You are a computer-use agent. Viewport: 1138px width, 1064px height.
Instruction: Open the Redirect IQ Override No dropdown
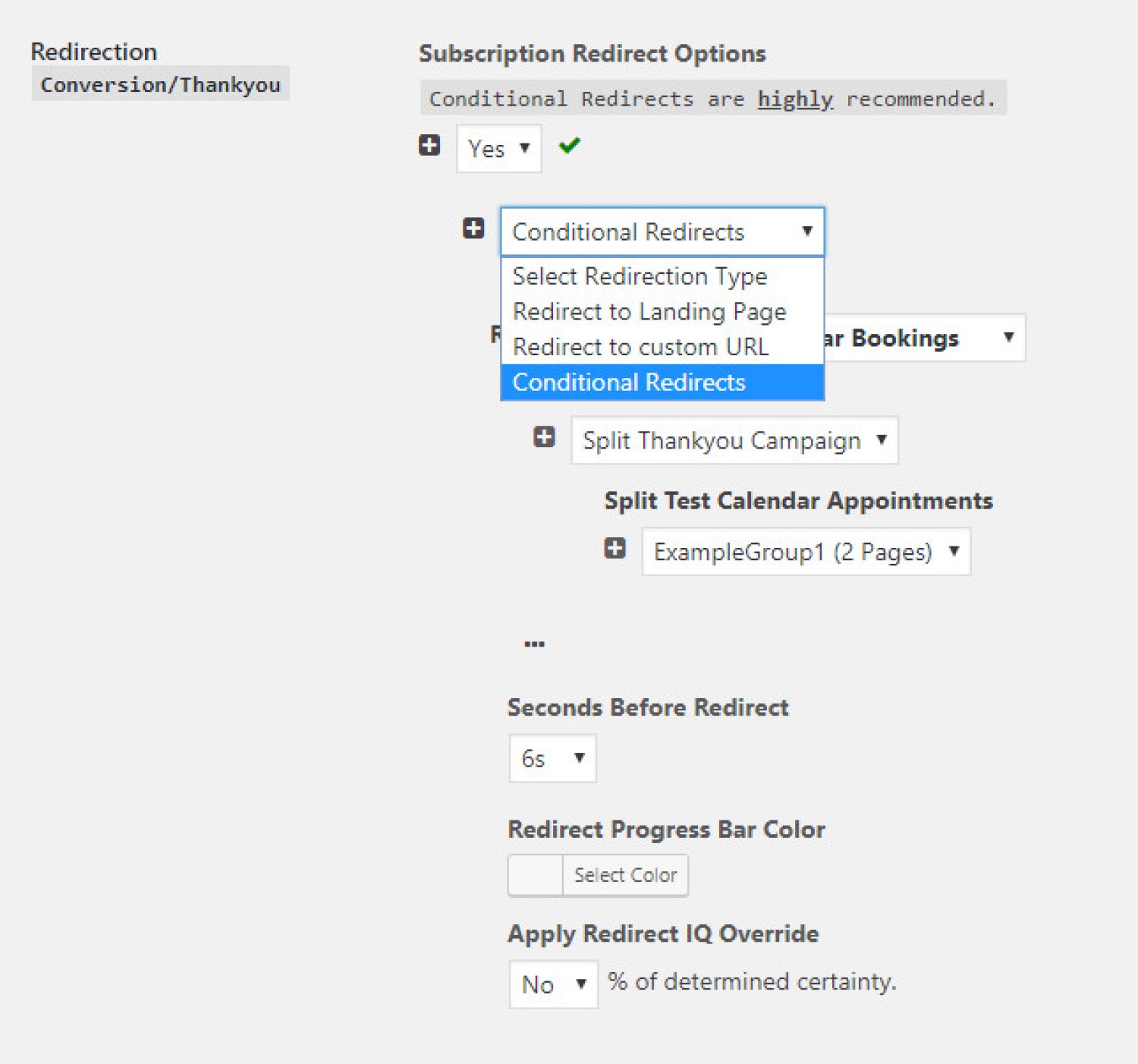pyautogui.click(x=553, y=984)
